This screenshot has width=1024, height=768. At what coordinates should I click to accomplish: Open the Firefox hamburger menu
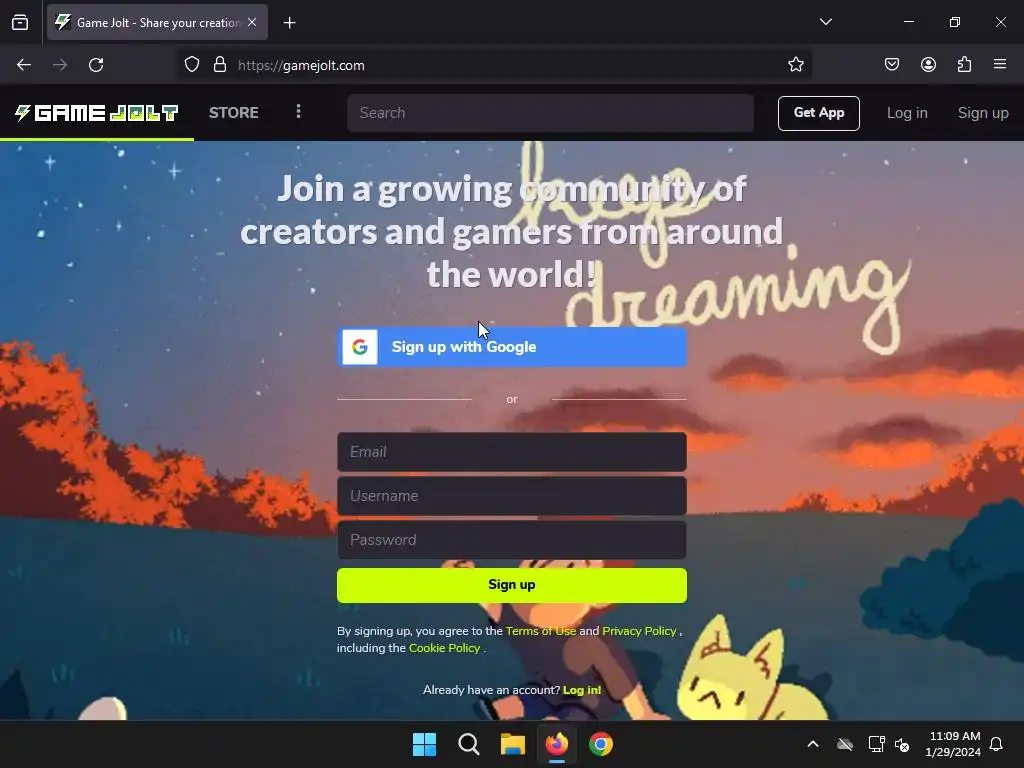point(1000,64)
